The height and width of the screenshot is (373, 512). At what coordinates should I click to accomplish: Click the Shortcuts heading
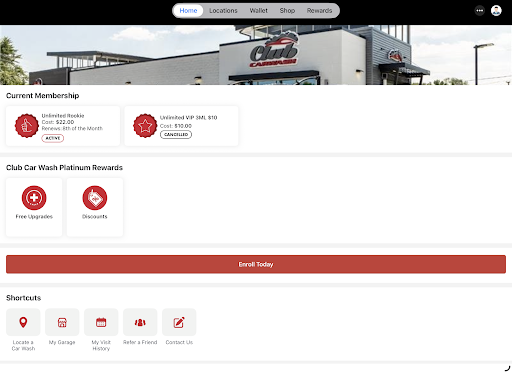click(24, 298)
